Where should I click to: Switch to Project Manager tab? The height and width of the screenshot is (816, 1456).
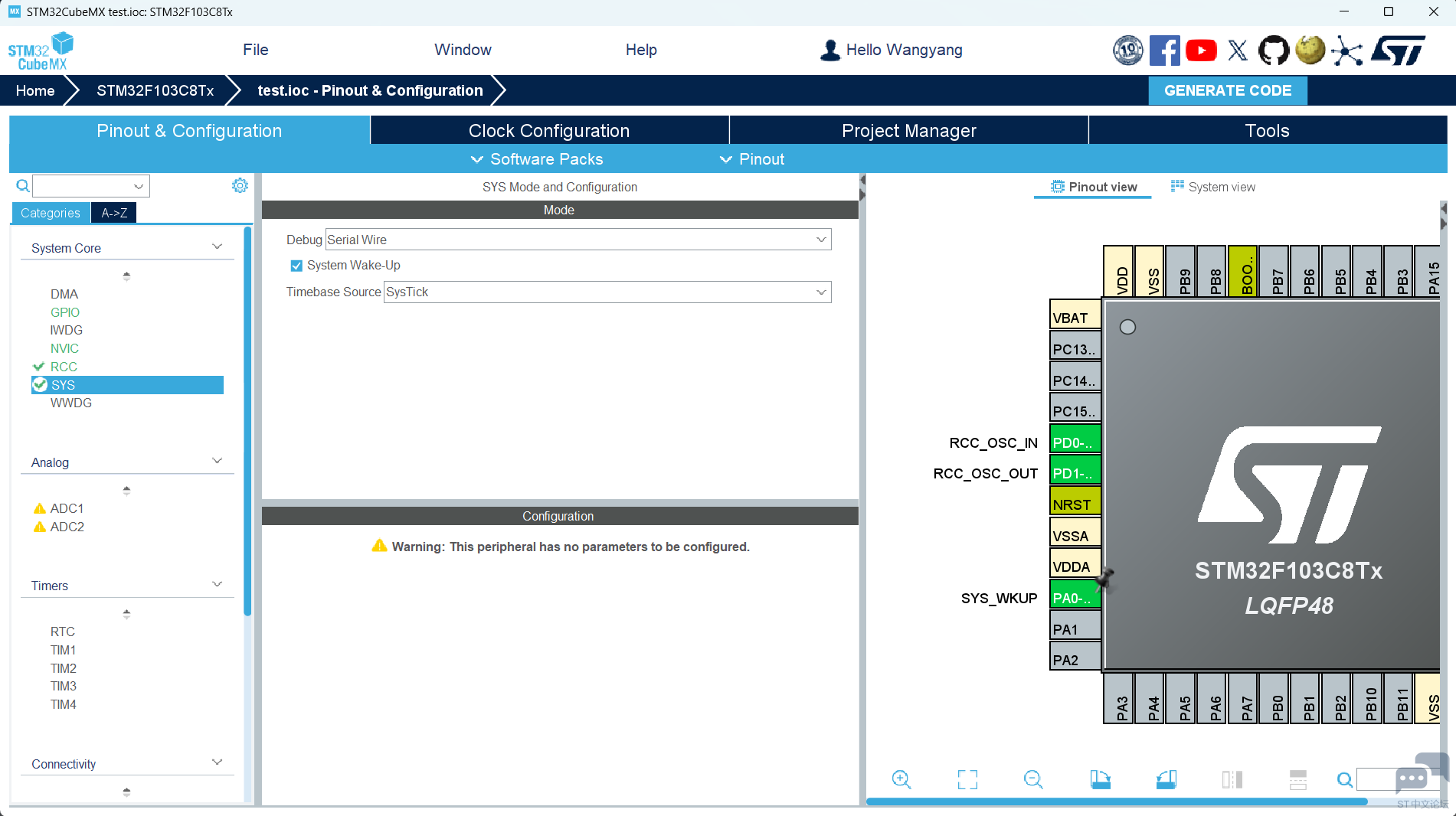point(909,130)
